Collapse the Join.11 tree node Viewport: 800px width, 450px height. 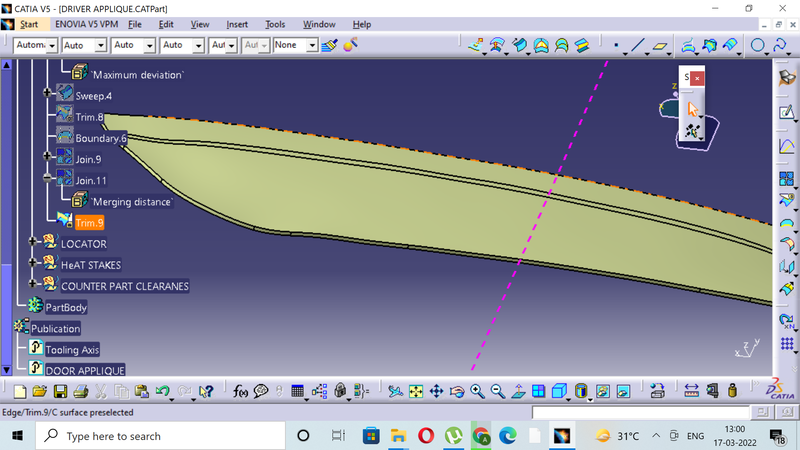coord(48,179)
